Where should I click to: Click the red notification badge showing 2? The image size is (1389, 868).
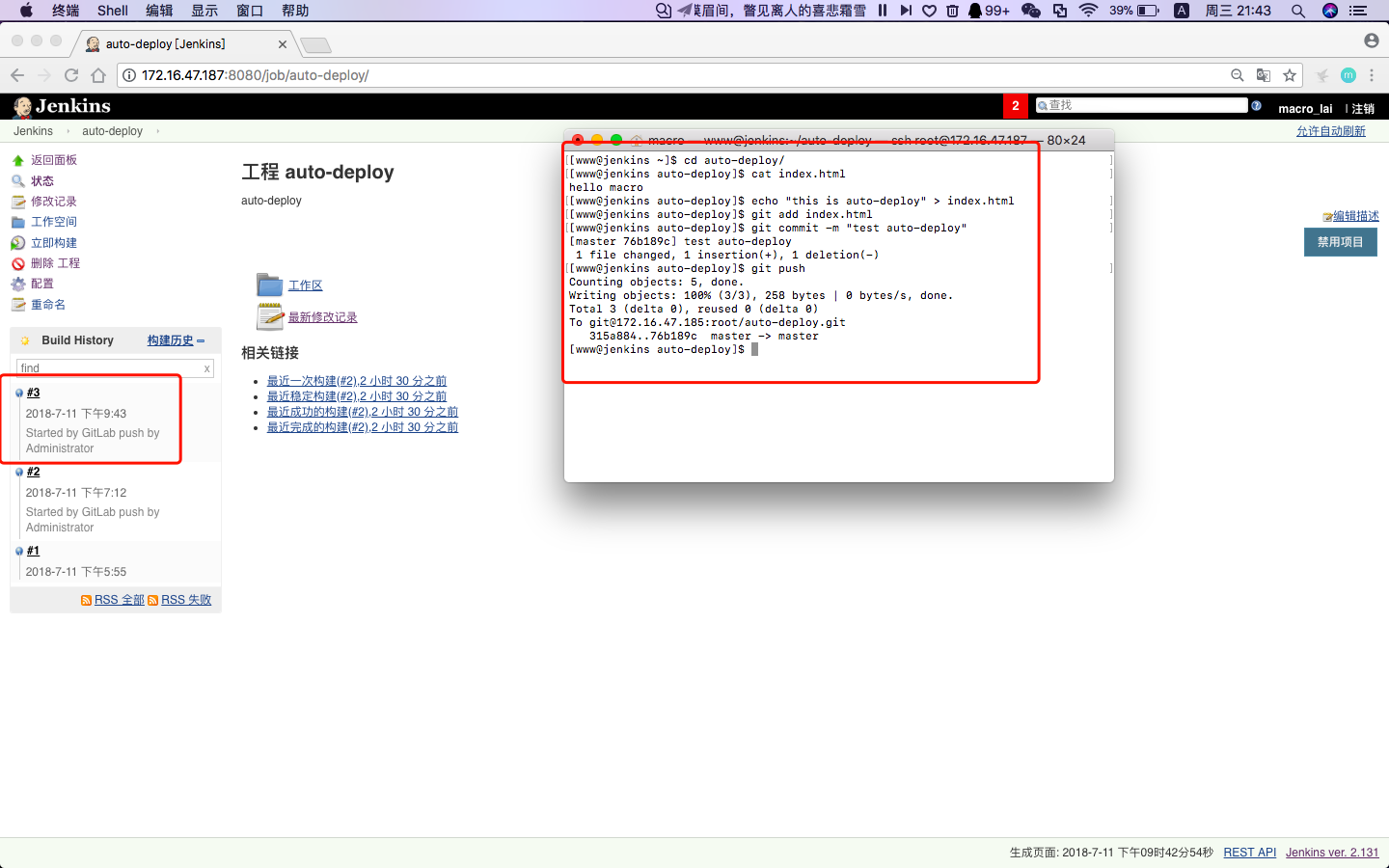[1015, 106]
